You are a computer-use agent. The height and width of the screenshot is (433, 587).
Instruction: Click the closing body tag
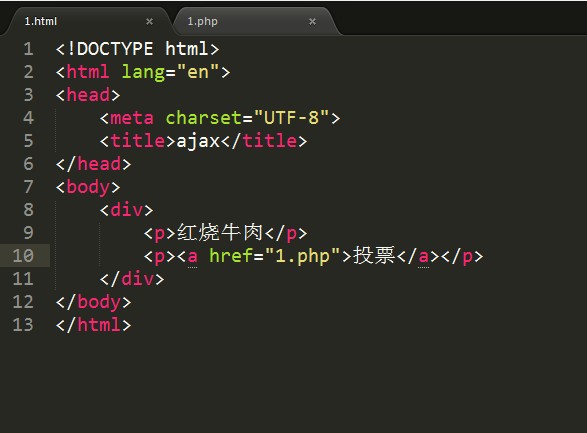(94, 302)
